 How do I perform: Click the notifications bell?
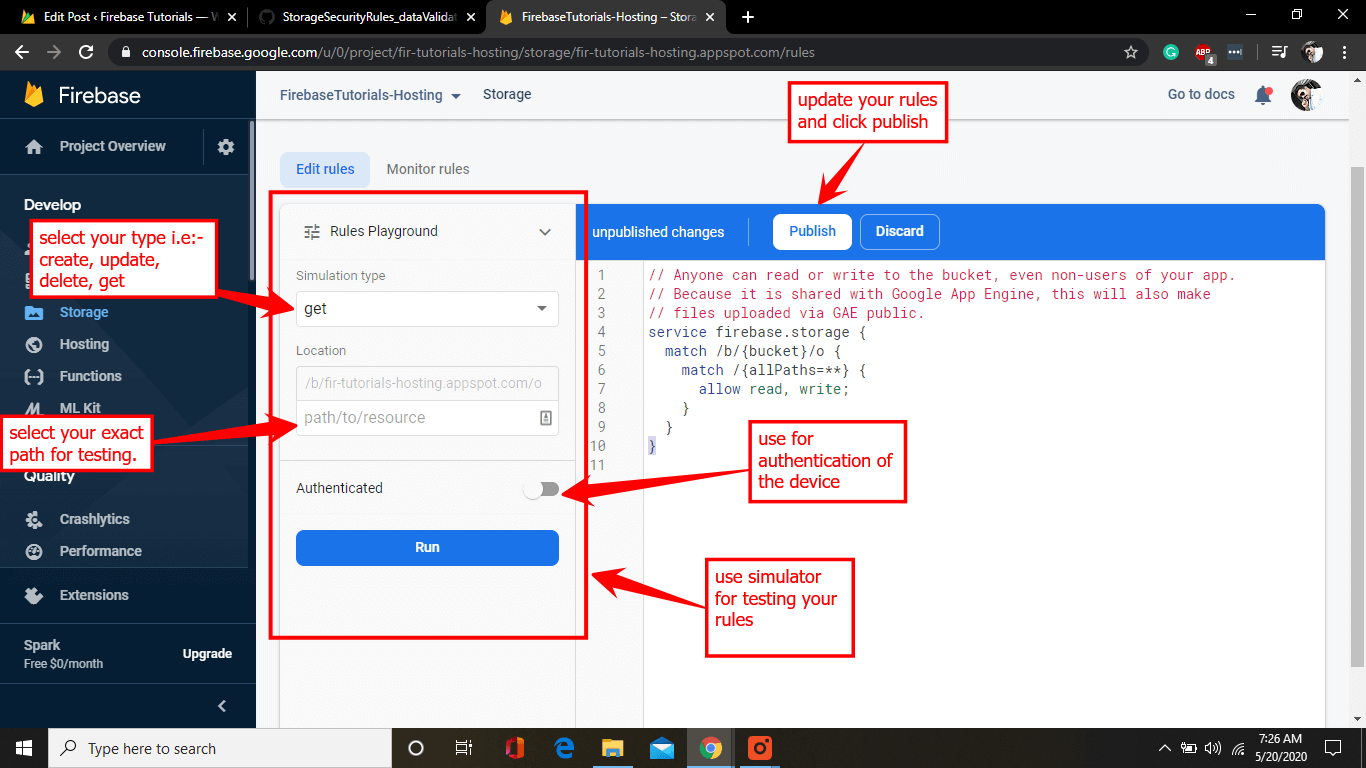point(1263,94)
